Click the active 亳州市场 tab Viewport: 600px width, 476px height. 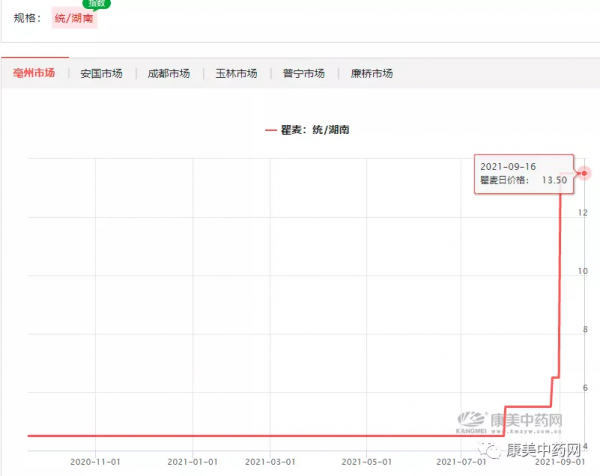34,73
